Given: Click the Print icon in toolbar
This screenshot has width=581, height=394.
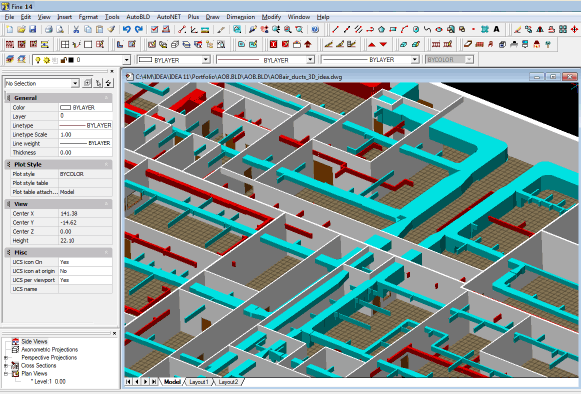Looking at the screenshot, I should (x=49, y=30).
